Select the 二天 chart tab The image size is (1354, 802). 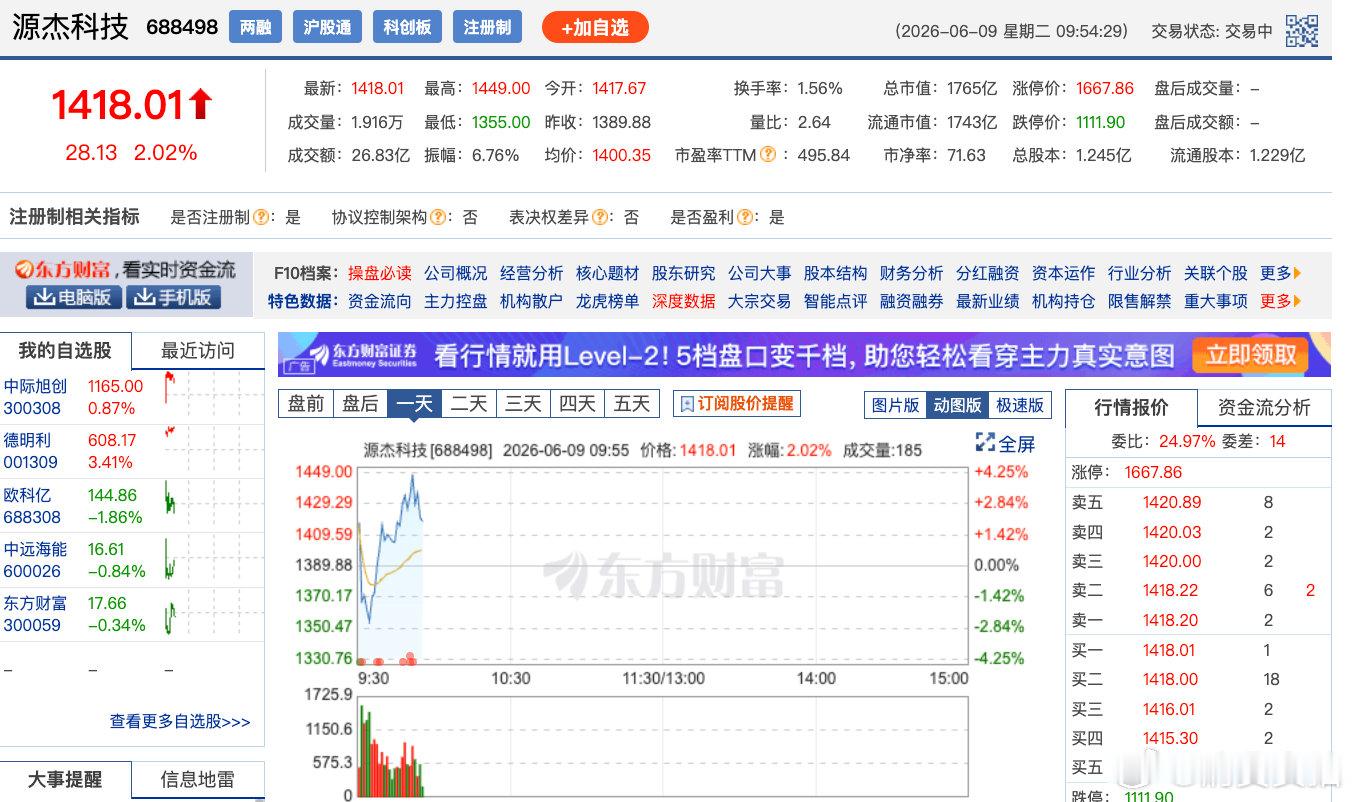coord(469,404)
